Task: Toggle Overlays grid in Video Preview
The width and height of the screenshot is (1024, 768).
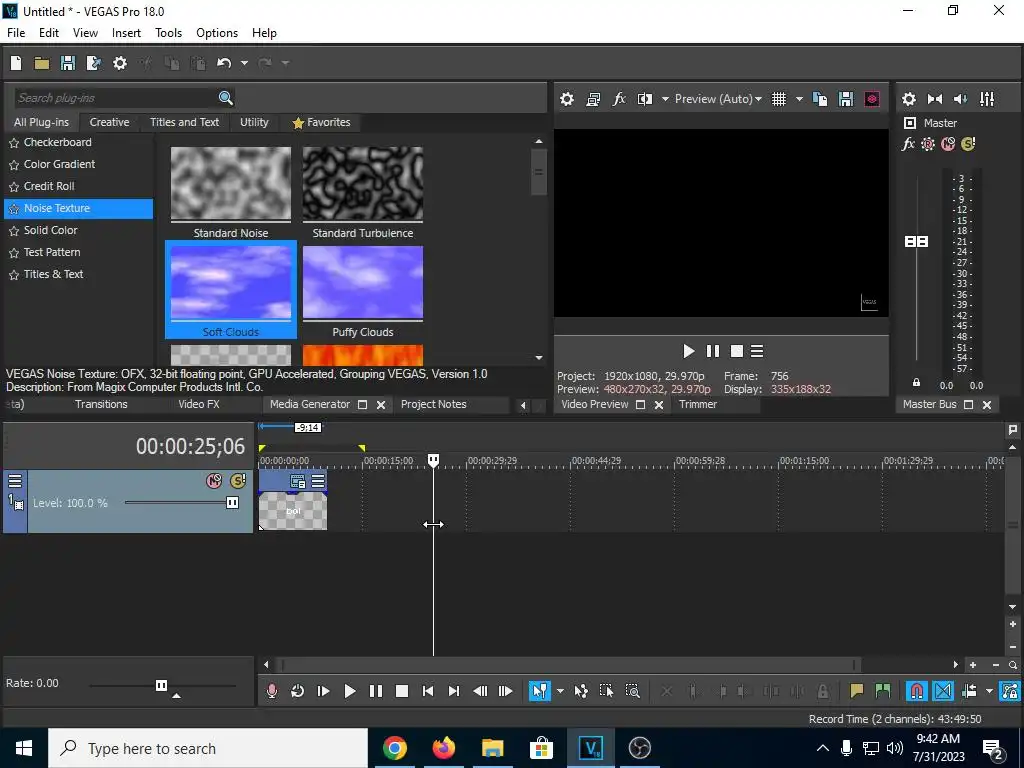Action: coord(778,99)
